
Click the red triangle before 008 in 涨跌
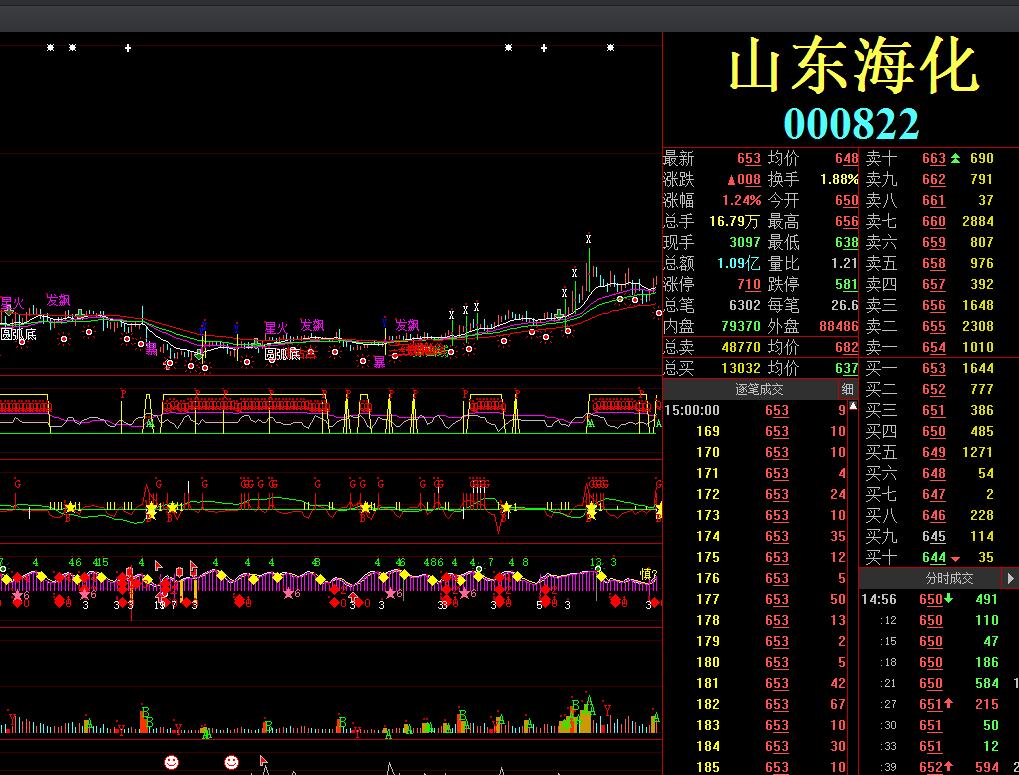click(x=732, y=180)
